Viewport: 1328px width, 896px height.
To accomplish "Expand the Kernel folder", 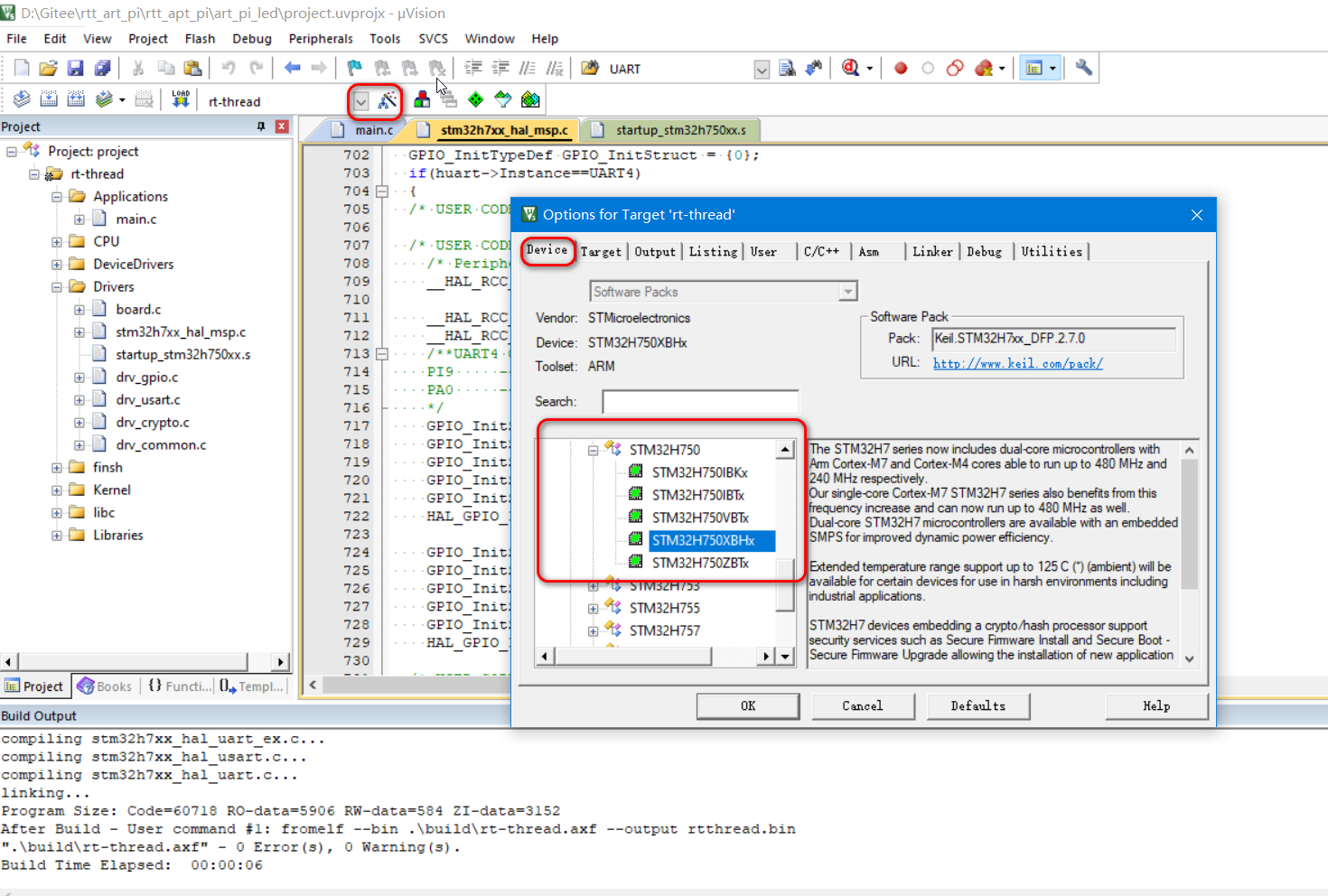I will (56, 490).
